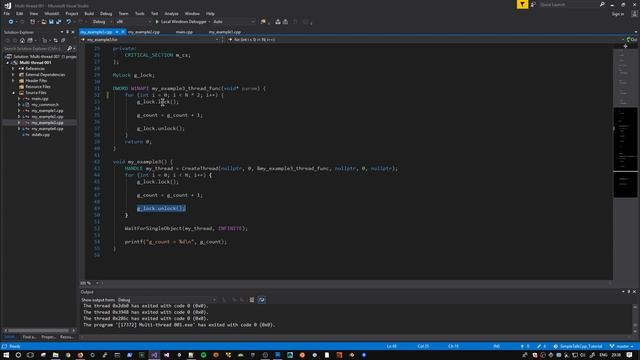
Task: Switch to the main.cpp editor tab
Action: point(184,32)
